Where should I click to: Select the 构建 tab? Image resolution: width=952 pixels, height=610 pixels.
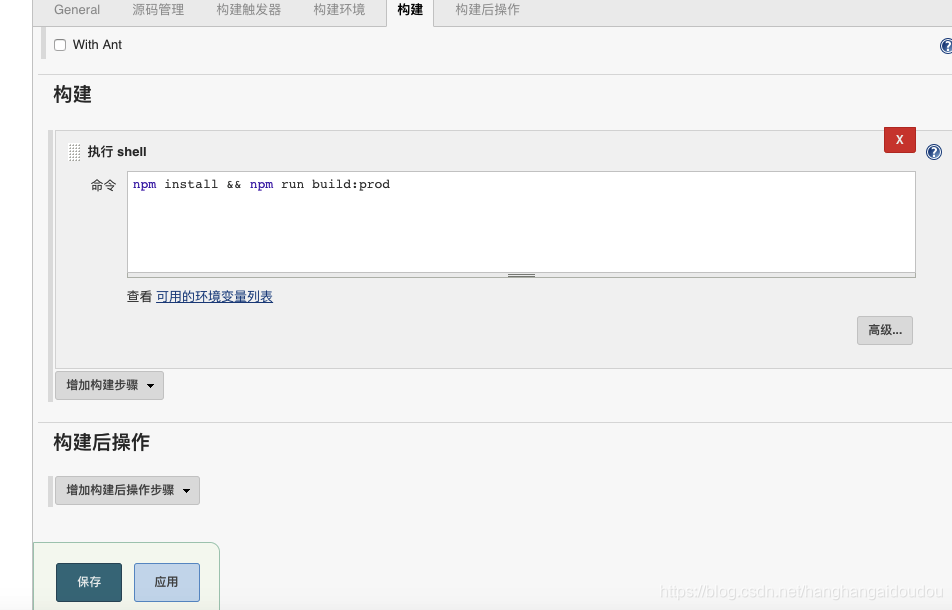pyautogui.click(x=410, y=10)
